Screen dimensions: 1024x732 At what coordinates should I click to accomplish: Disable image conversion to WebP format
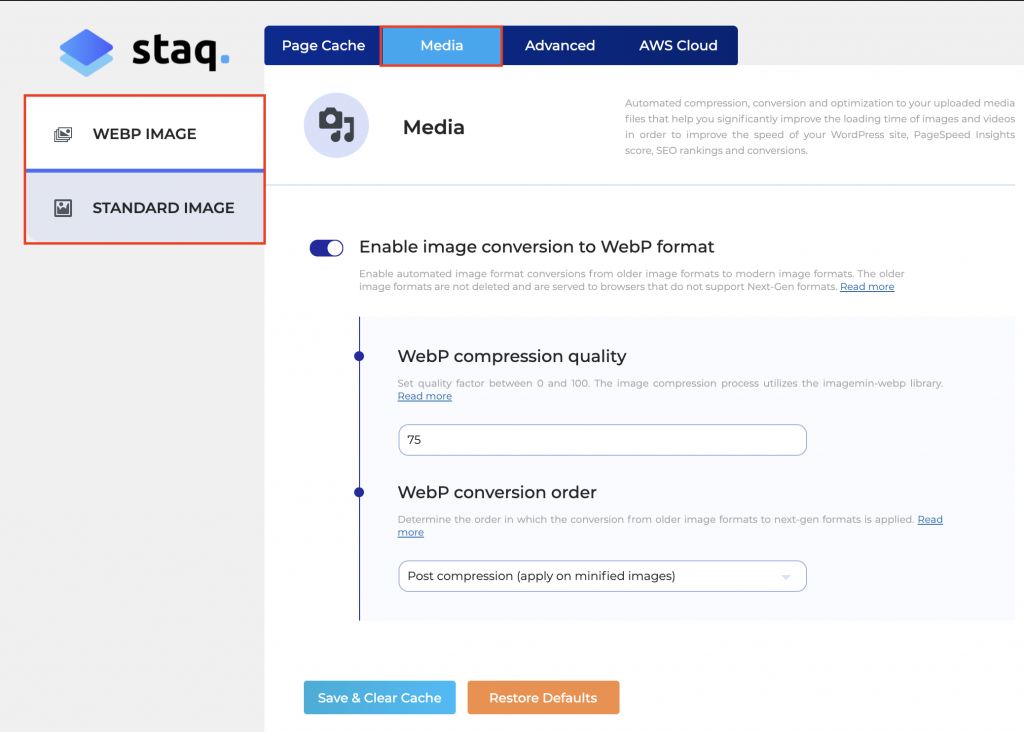[326, 247]
